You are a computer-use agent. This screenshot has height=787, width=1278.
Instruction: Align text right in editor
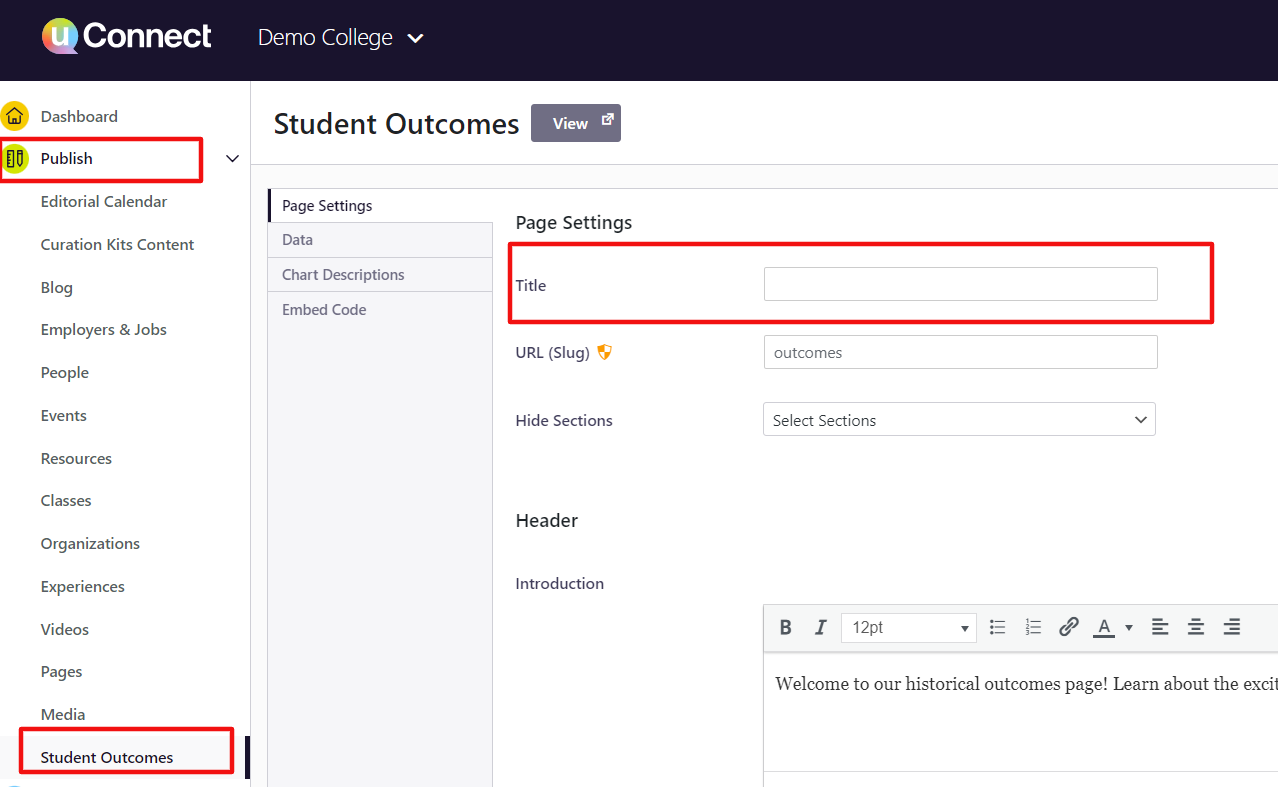[x=1232, y=627]
